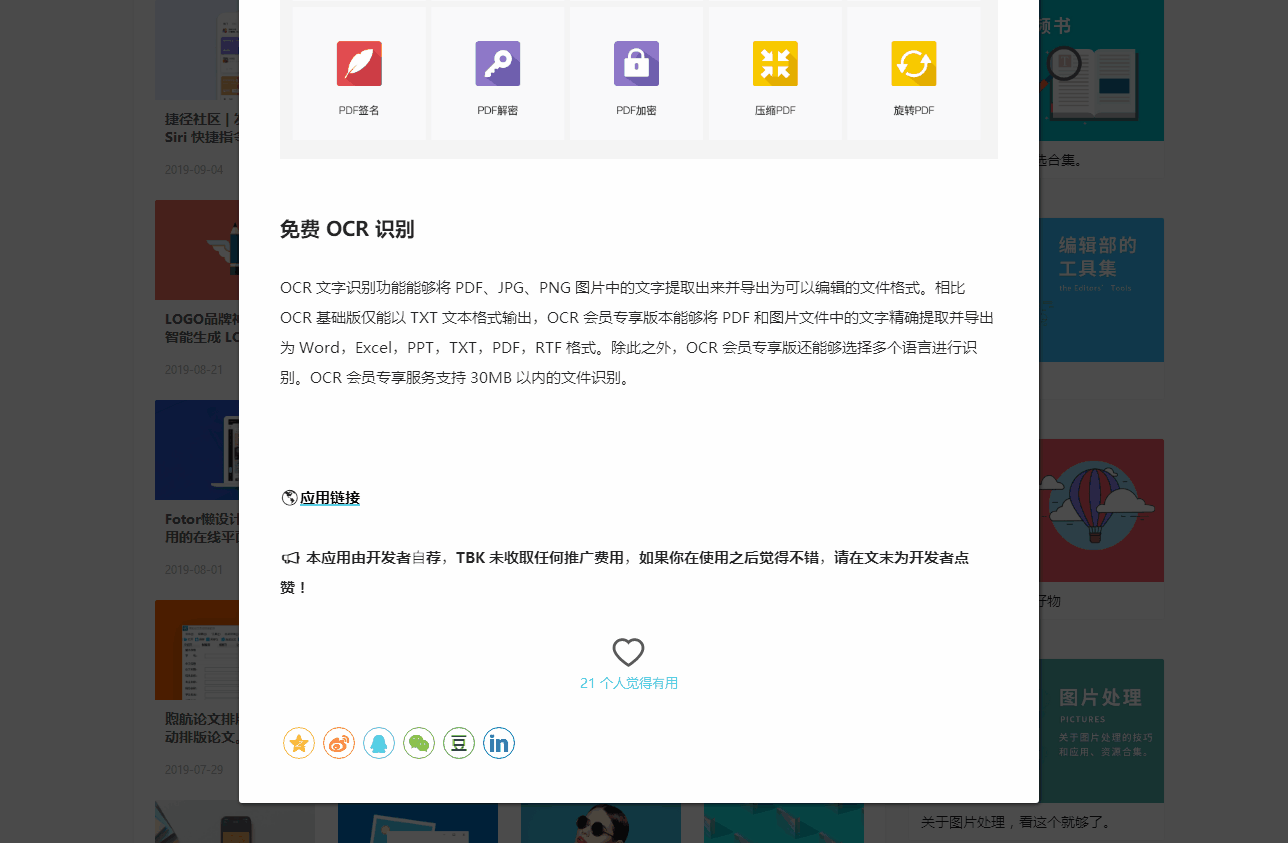Open the 应用链接 link

(x=330, y=498)
